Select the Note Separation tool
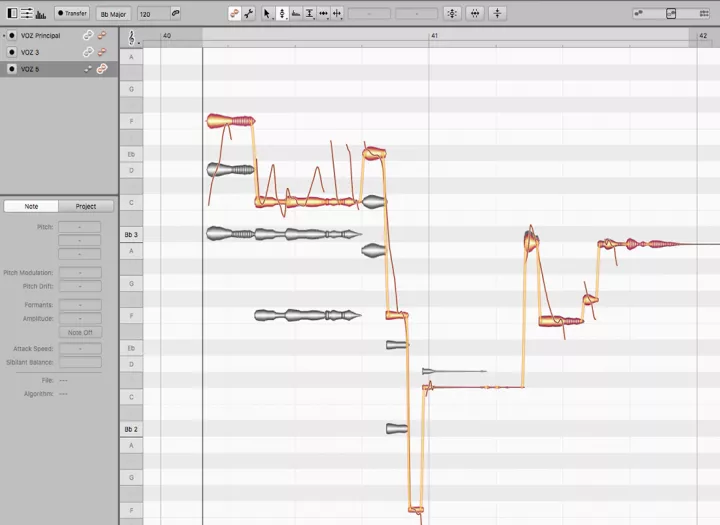This screenshot has height=525, width=720. 337,14
